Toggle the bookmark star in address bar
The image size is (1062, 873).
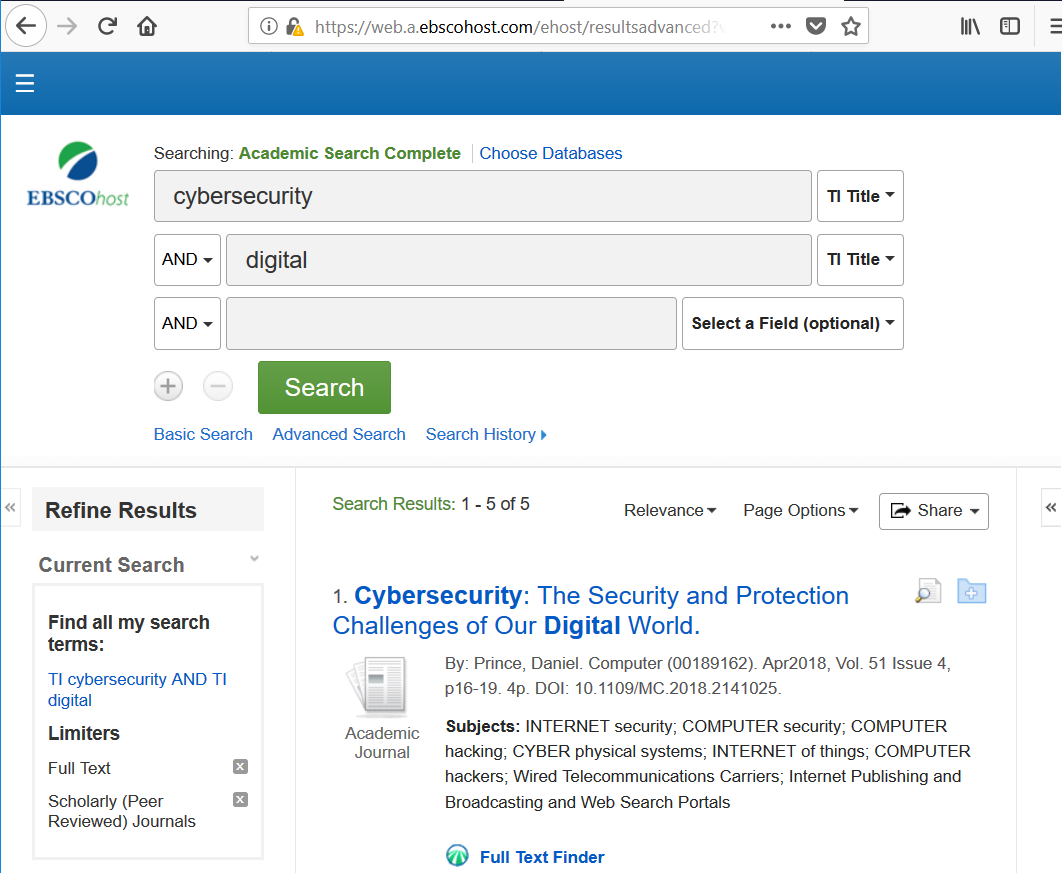coord(851,26)
